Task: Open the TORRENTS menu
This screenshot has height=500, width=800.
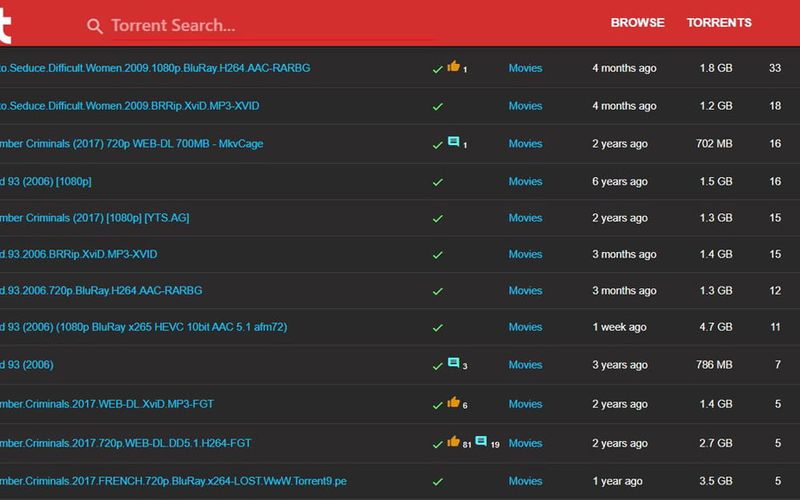Action: point(719,22)
